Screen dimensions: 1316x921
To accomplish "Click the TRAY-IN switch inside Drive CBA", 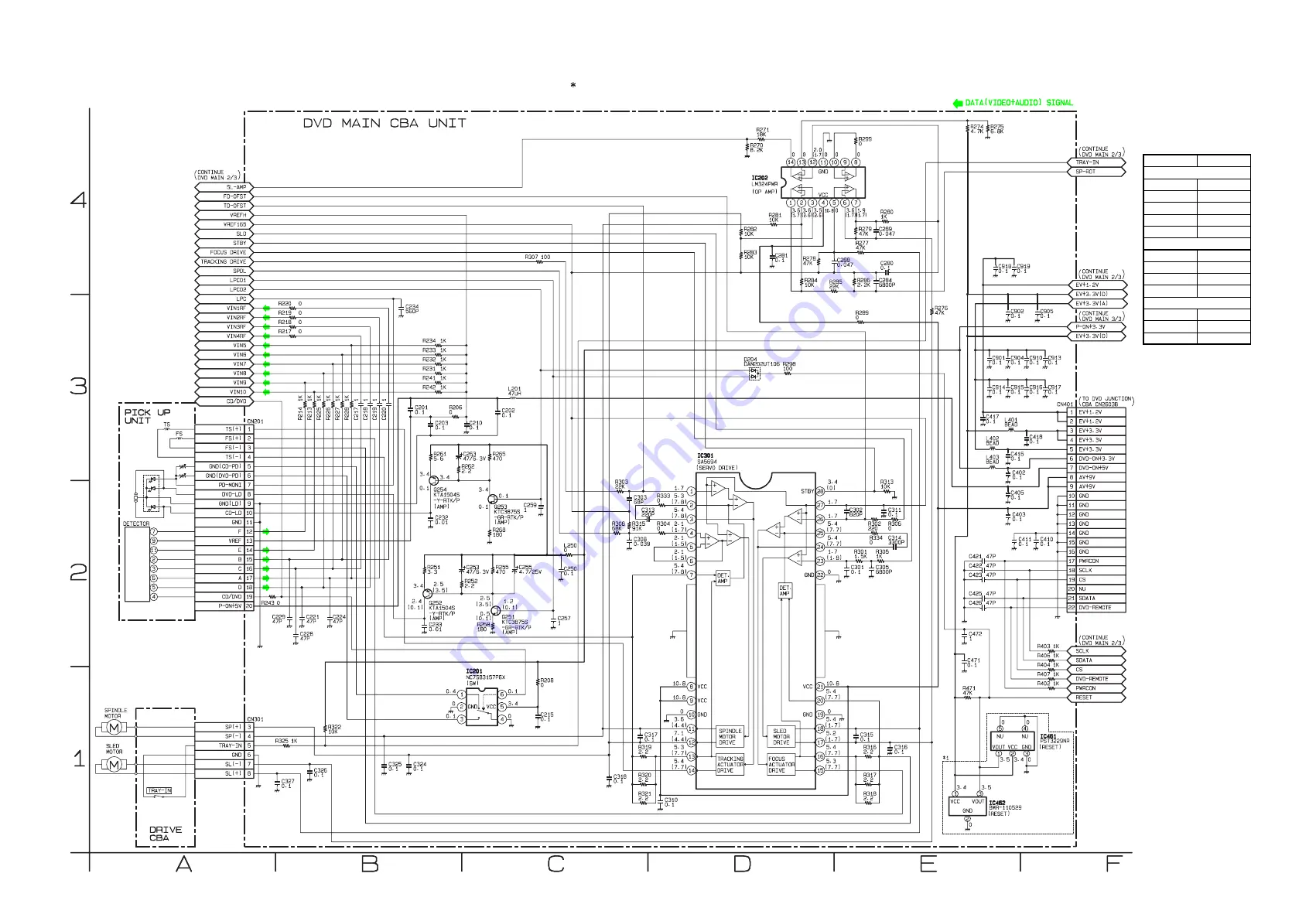I will pos(159,791).
